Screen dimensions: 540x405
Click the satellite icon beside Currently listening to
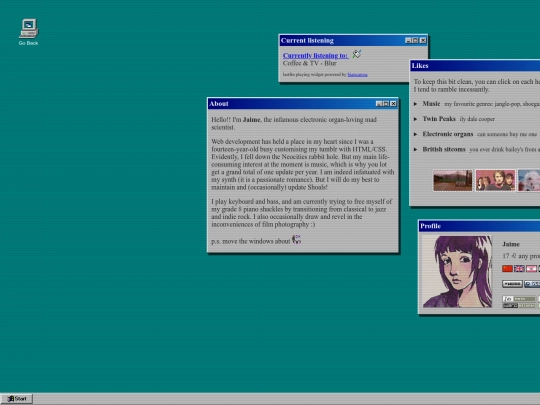[357, 54]
